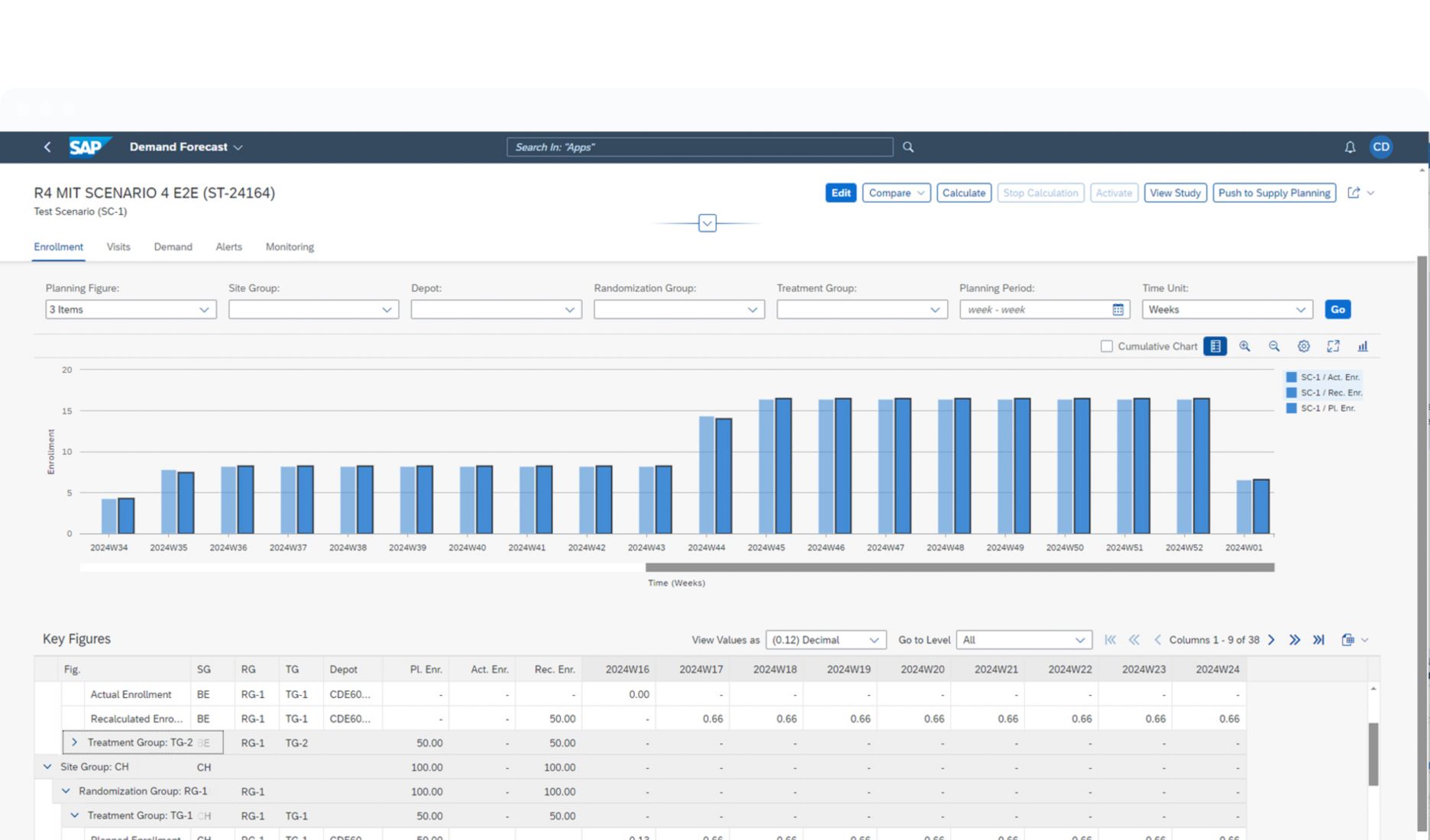Open chart settings gear icon

[1303, 346]
